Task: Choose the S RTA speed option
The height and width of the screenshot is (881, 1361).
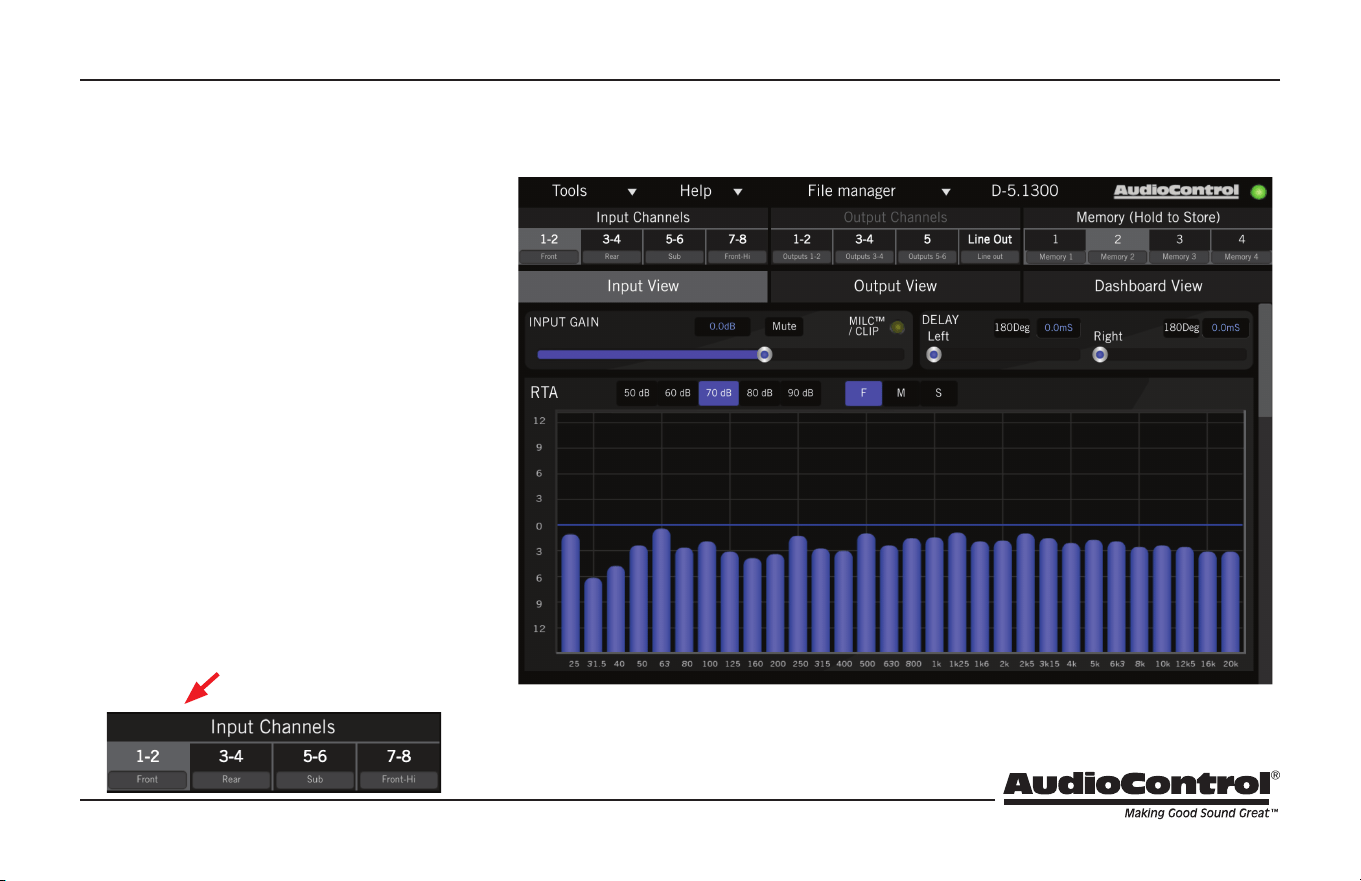Action: (x=938, y=393)
